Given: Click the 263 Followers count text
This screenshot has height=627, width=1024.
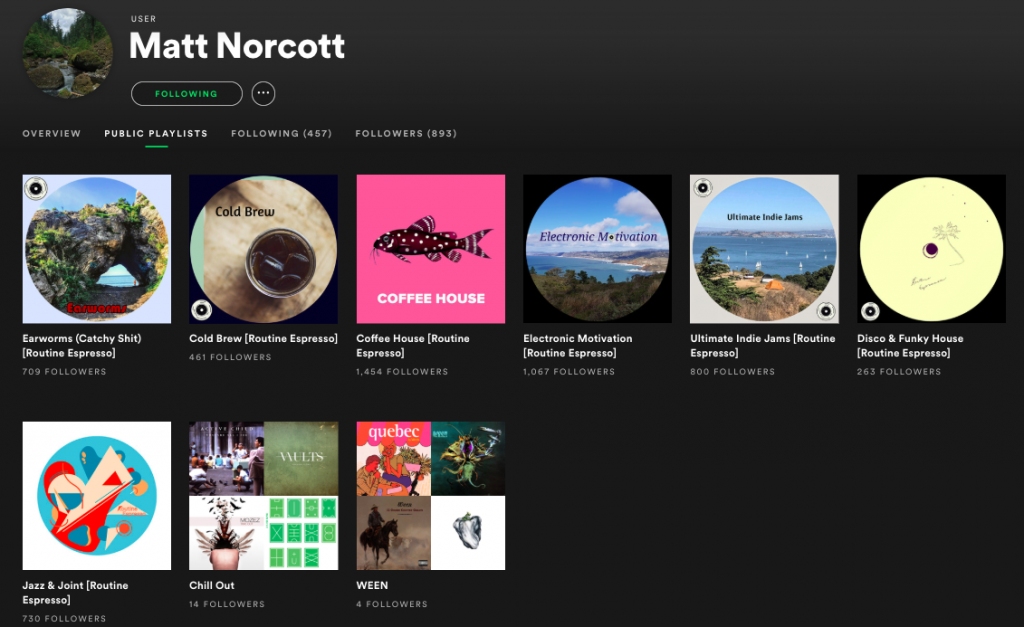Looking at the screenshot, I should pos(899,372).
